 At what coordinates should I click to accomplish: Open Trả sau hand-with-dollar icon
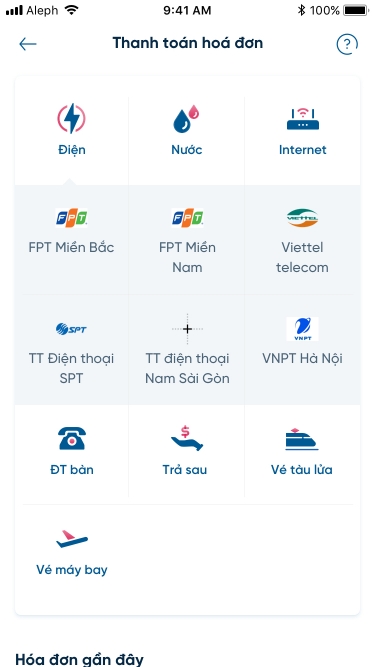click(186, 439)
